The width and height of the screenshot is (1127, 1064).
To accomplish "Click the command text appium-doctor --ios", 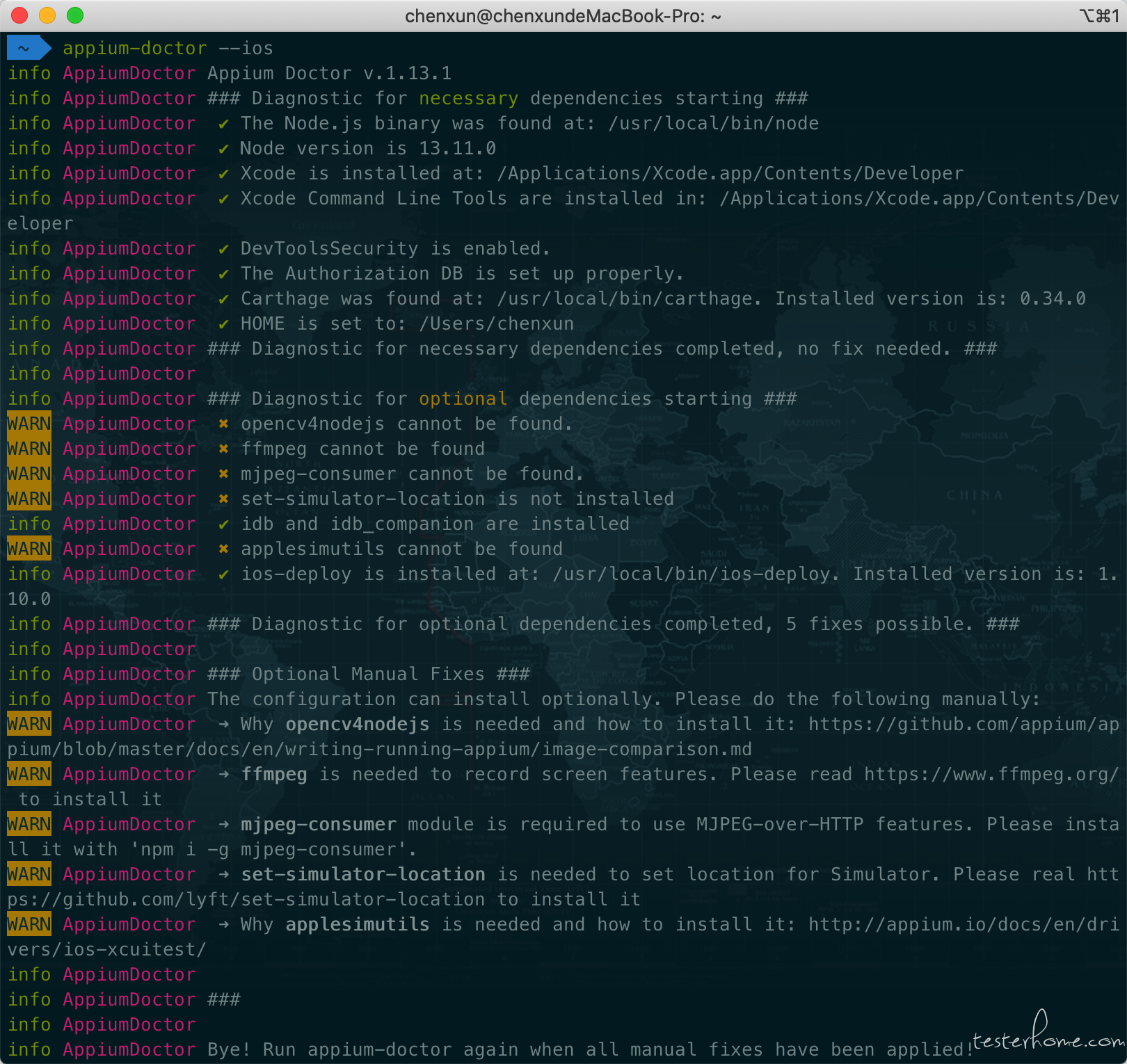I will (x=168, y=48).
